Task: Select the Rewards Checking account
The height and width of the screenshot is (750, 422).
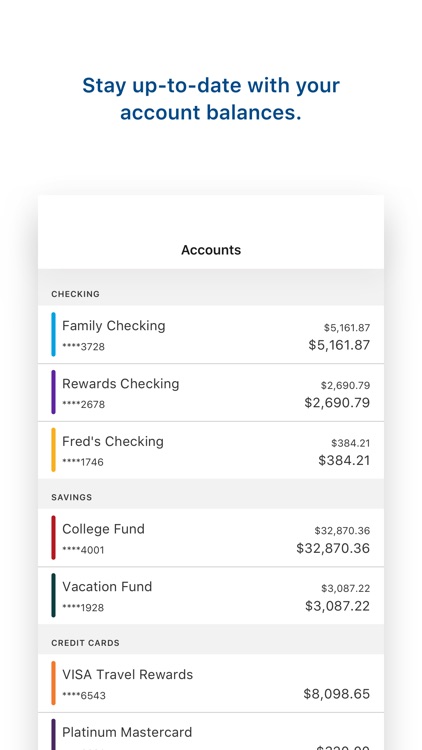Action: pos(211,393)
